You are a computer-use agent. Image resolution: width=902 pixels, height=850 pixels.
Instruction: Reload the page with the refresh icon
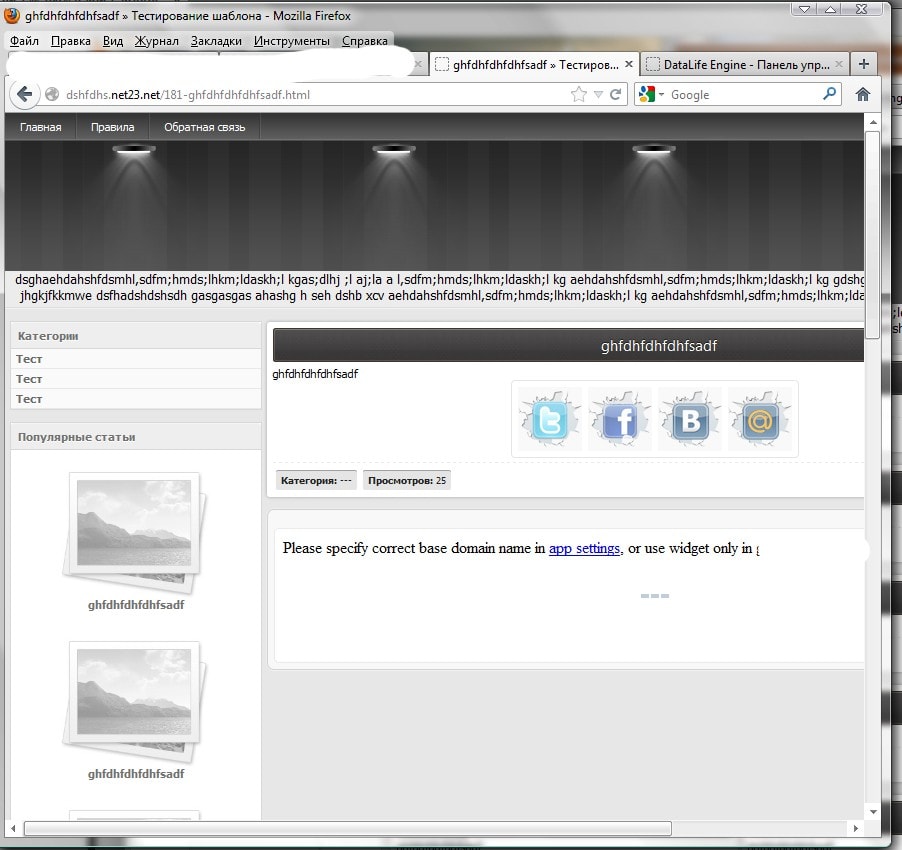tap(616, 94)
